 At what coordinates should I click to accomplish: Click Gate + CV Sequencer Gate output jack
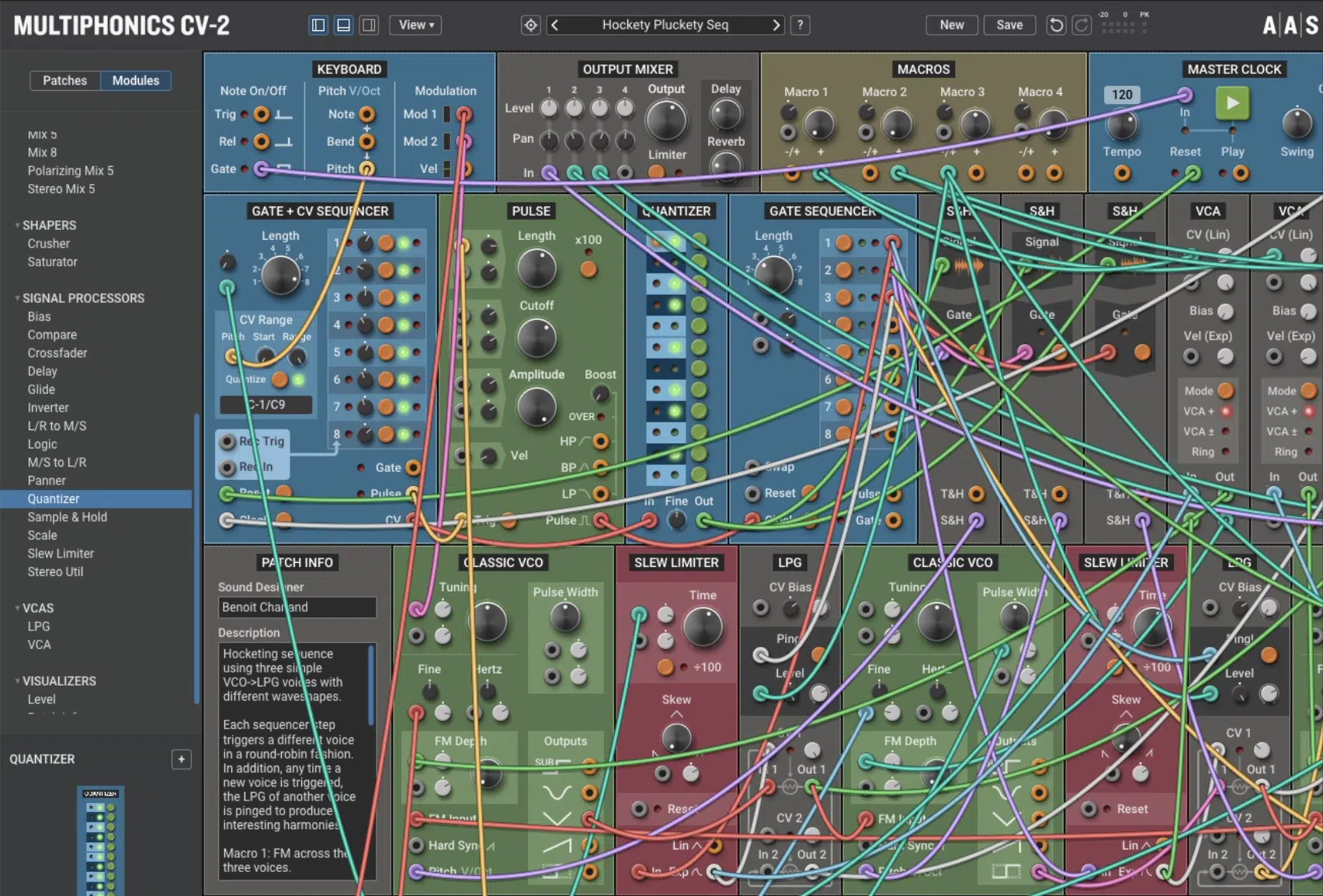click(413, 467)
